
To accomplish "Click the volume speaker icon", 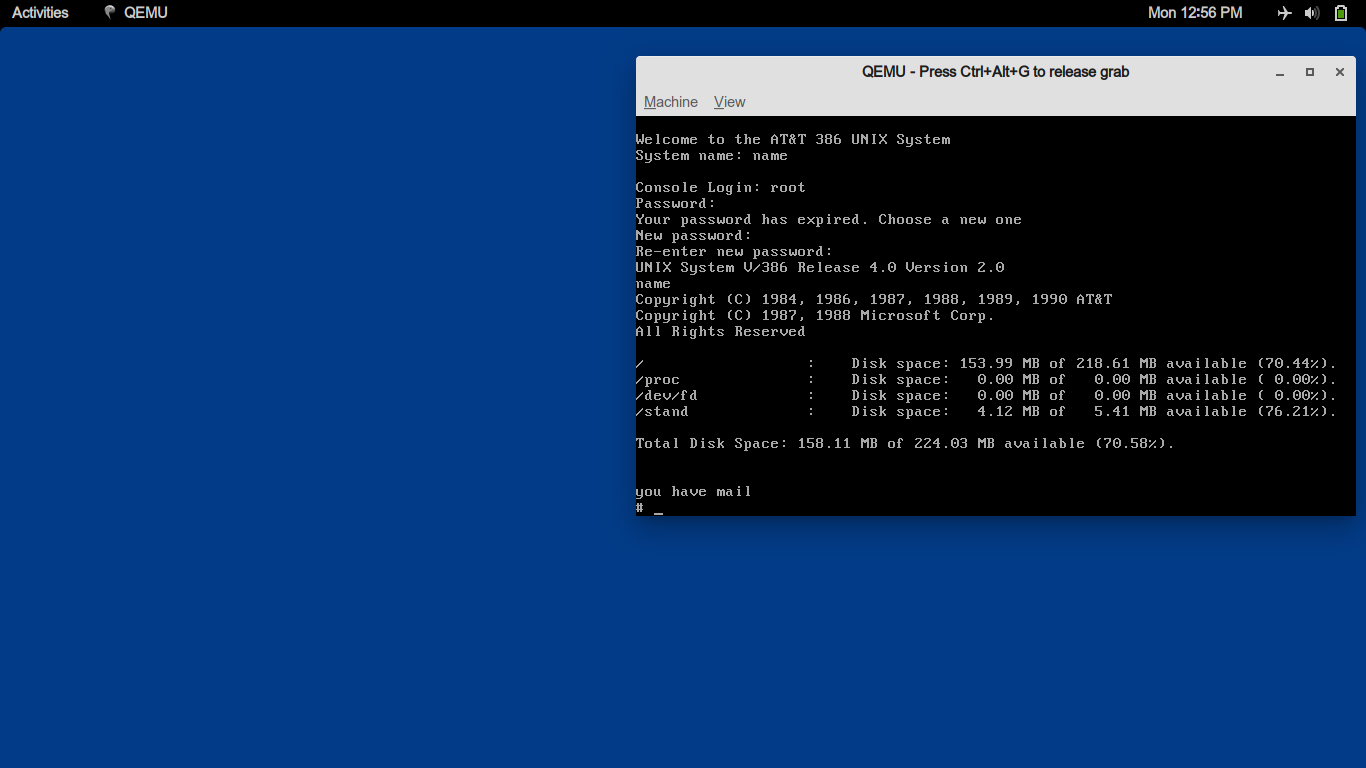I will [1312, 13].
